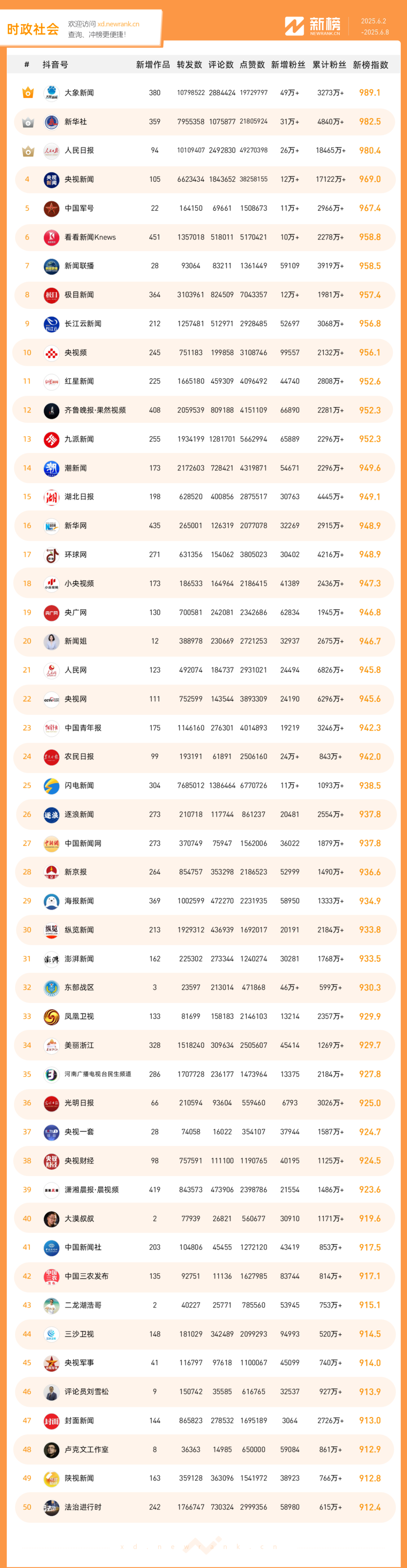The image size is (407, 1568).
Task: Click the 点赞数 column header
Action: click(x=252, y=65)
